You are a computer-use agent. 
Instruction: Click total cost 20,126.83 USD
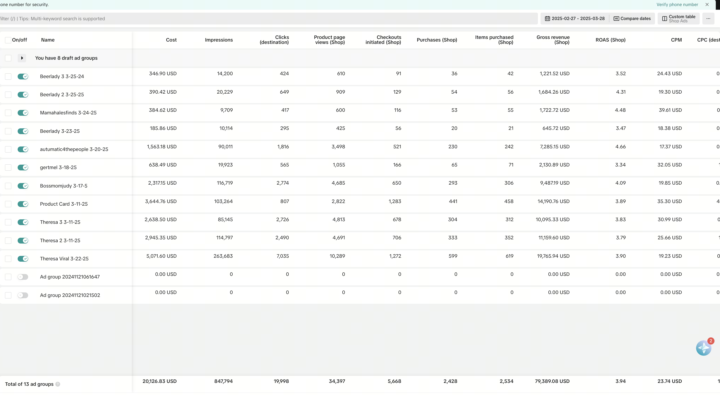[160, 381]
